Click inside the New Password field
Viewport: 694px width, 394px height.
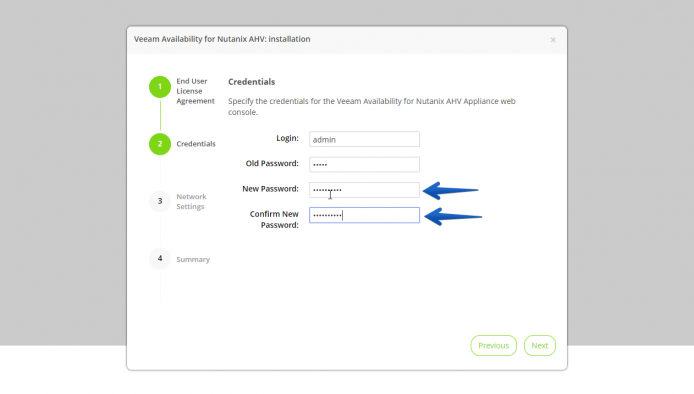(x=364, y=190)
